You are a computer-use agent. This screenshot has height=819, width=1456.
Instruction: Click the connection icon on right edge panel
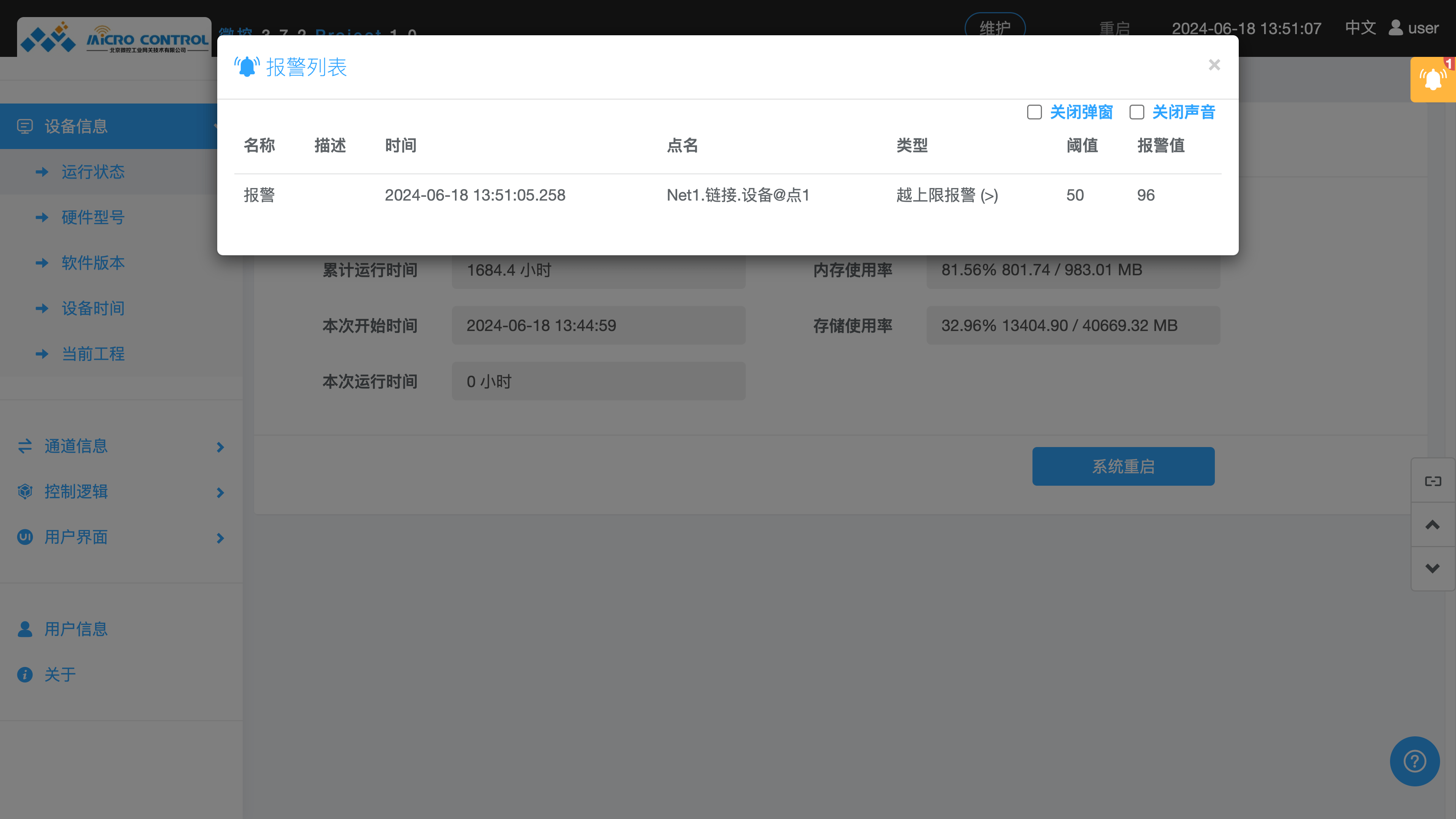tap(1433, 480)
